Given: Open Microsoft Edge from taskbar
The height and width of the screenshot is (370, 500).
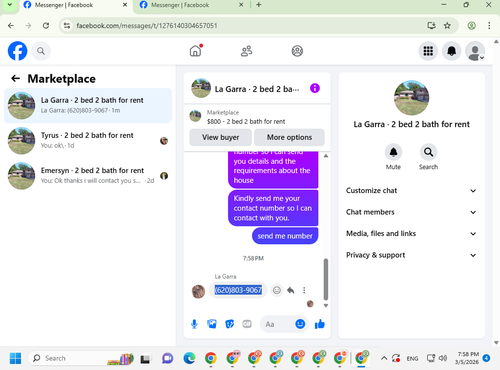Looking at the screenshot, I should [189, 358].
